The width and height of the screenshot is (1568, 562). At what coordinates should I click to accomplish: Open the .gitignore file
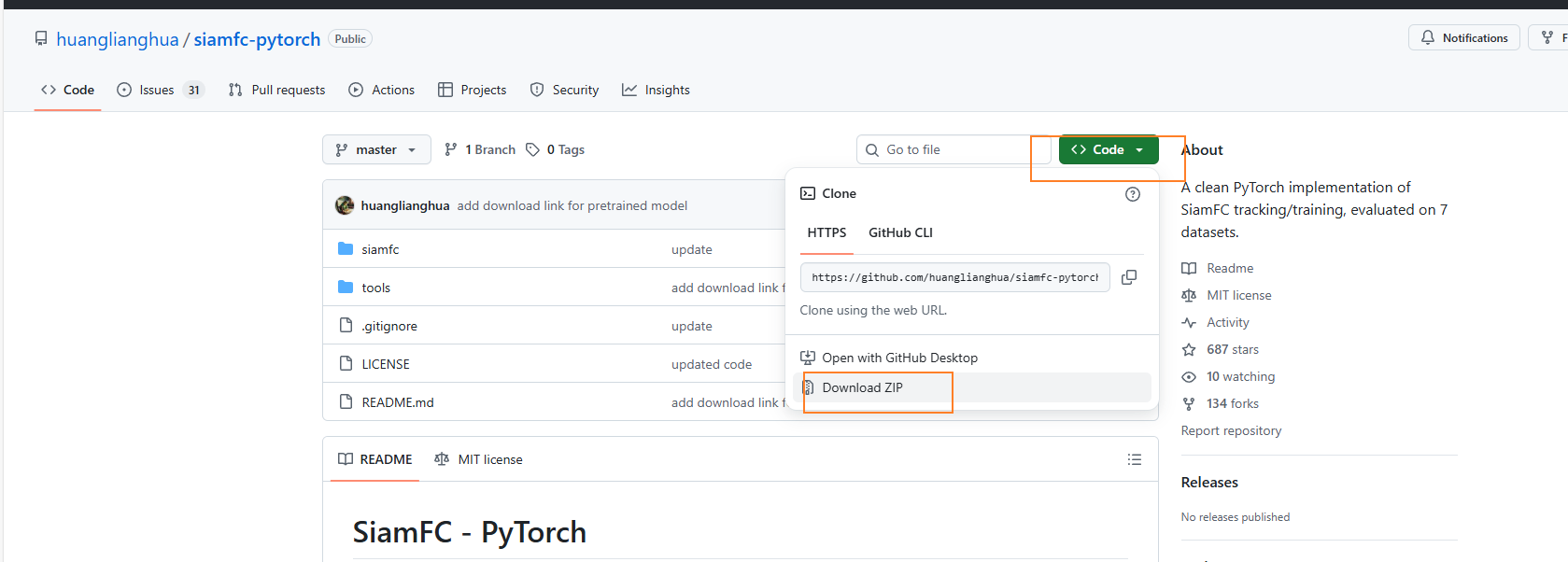click(x=389, y=326)
